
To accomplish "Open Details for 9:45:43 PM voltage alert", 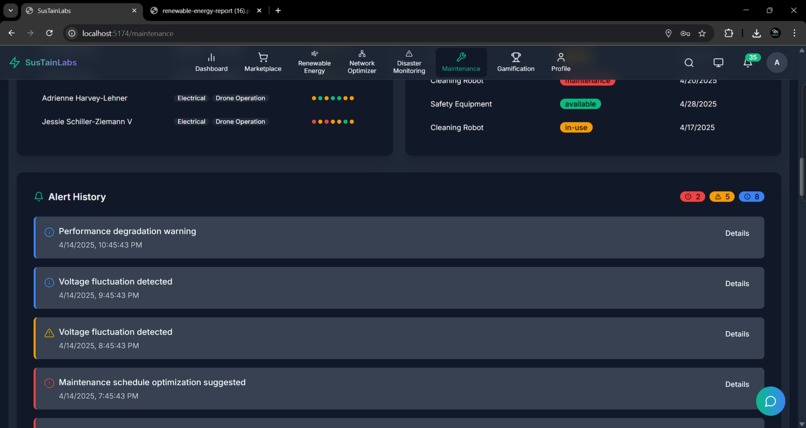I will click(x=737, y=284).
